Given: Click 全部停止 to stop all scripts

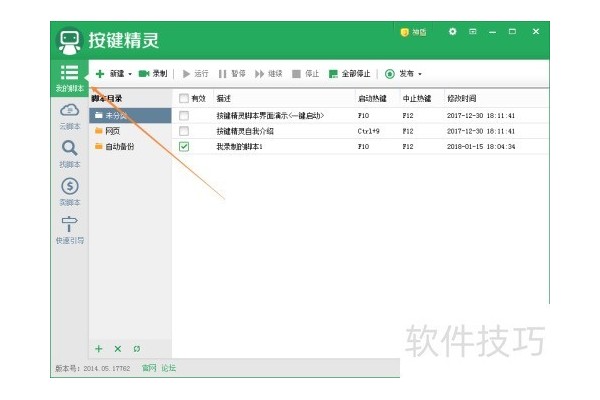Looking at the screenshot, I should (x=349, y=73).
